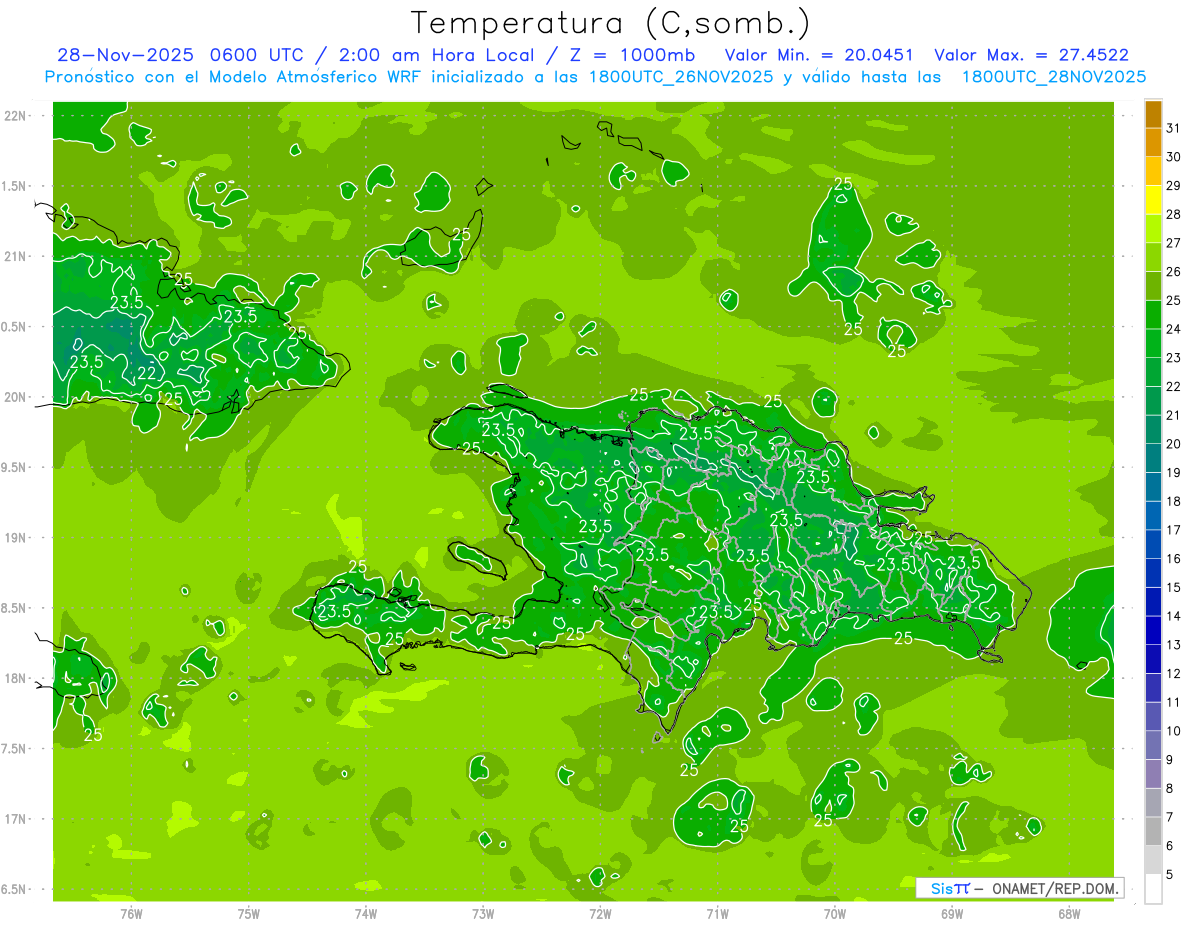Image resolution: width=1200 pixels, height=927 pixels.
Task: Click the title "Temperatura (C,somb.)"
Action: 610,23
